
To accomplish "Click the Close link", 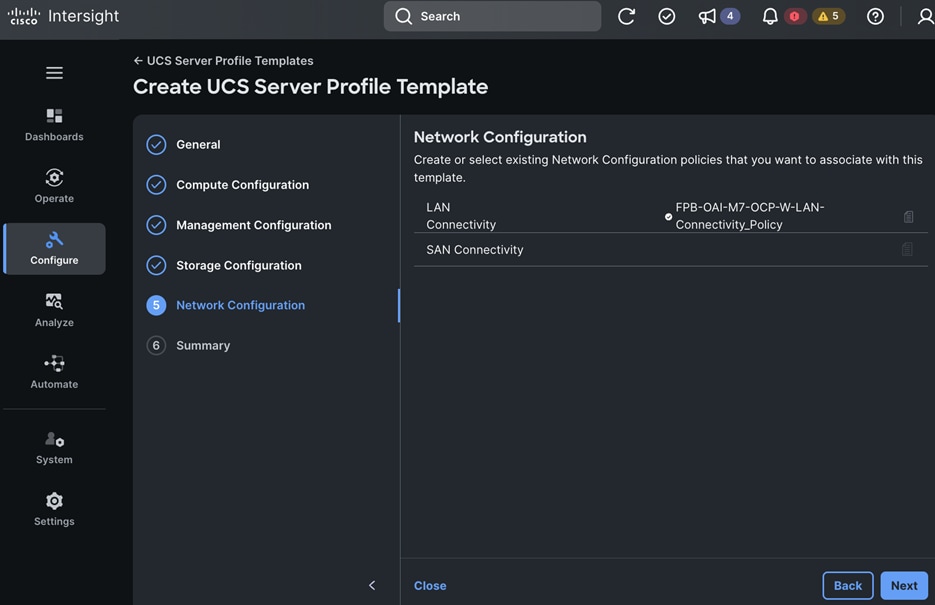I will [430, 586].
